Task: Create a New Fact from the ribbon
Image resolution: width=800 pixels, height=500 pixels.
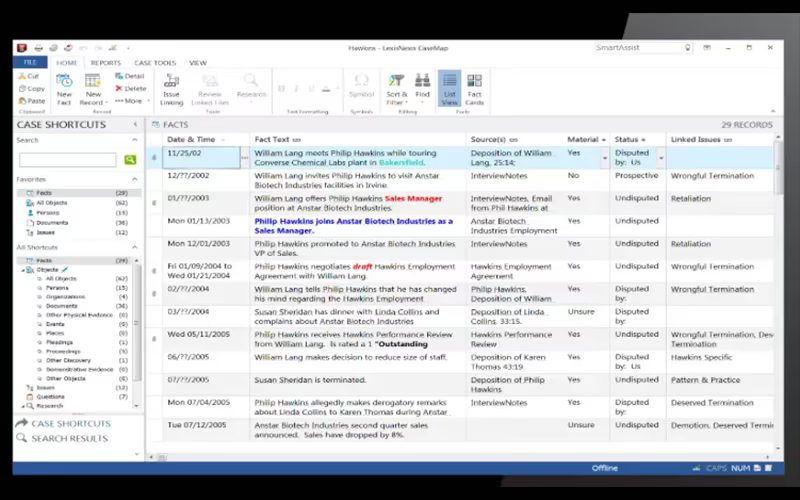Action: [x=64, y=89]
